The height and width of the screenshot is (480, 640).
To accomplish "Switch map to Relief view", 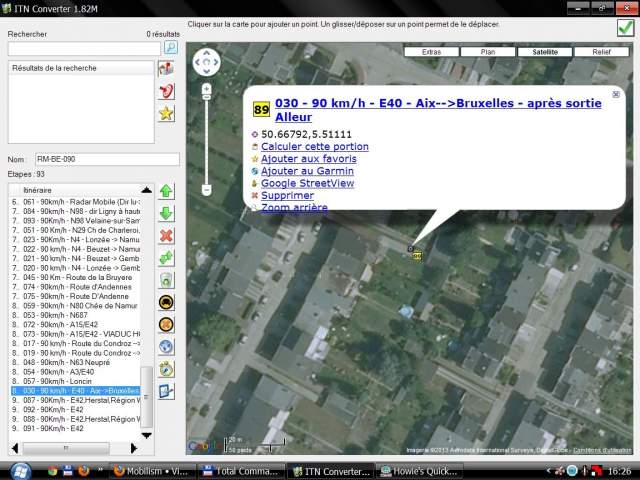I will click(601, 51).
